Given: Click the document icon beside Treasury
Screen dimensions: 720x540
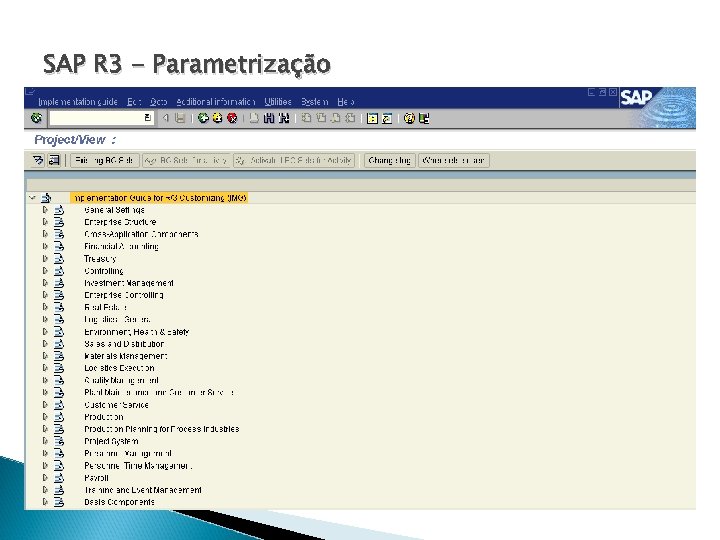Looking at the screenshot, I should point(59,259).
